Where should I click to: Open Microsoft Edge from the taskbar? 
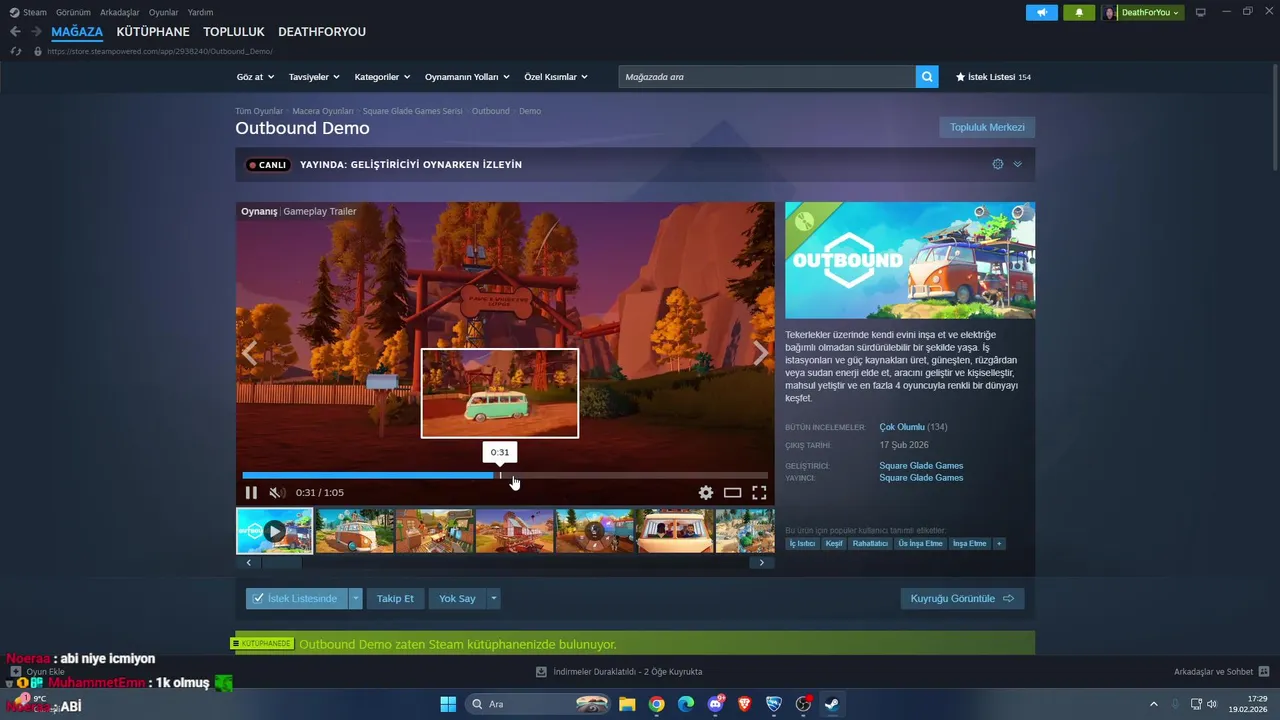(686, 704)
